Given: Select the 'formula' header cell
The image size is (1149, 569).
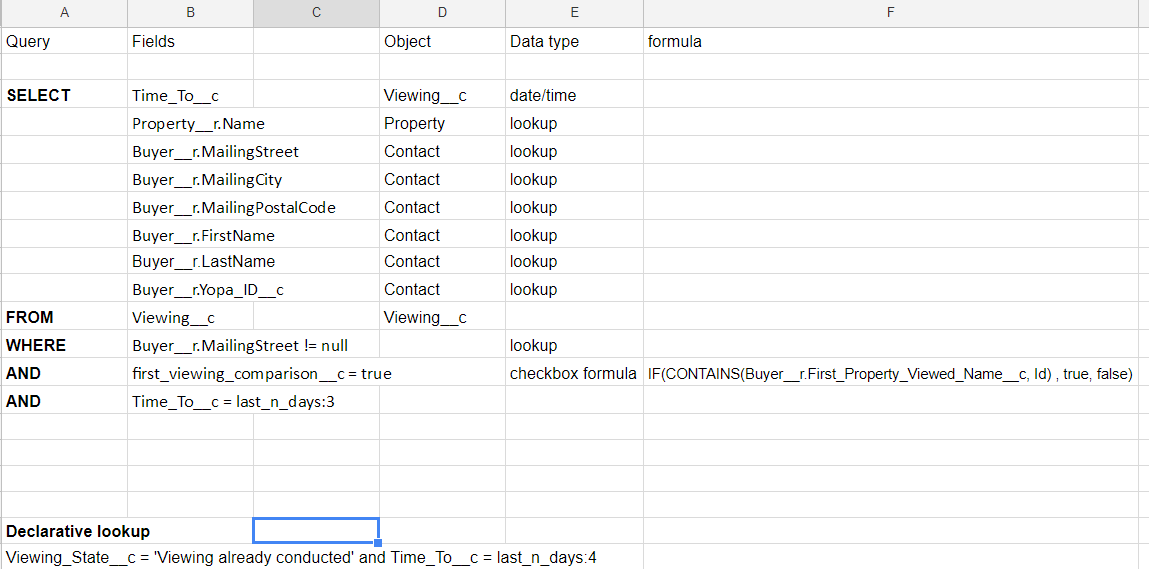Looking at the screenshot, I should 675,42.
